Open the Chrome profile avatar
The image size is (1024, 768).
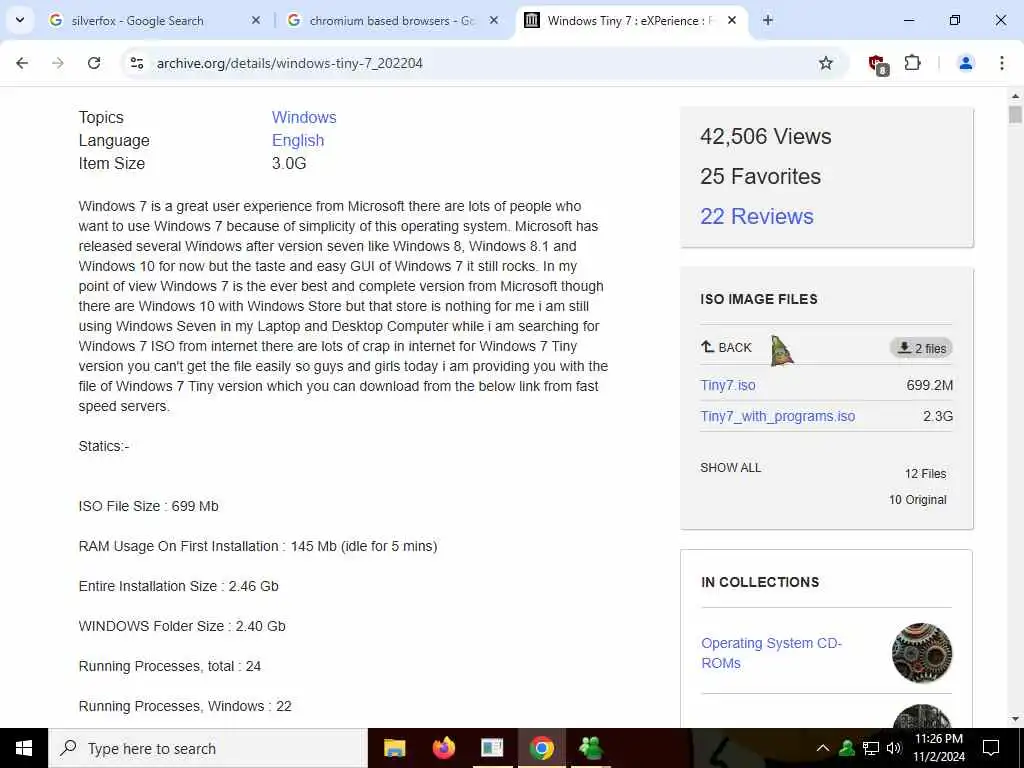(965, 63)
